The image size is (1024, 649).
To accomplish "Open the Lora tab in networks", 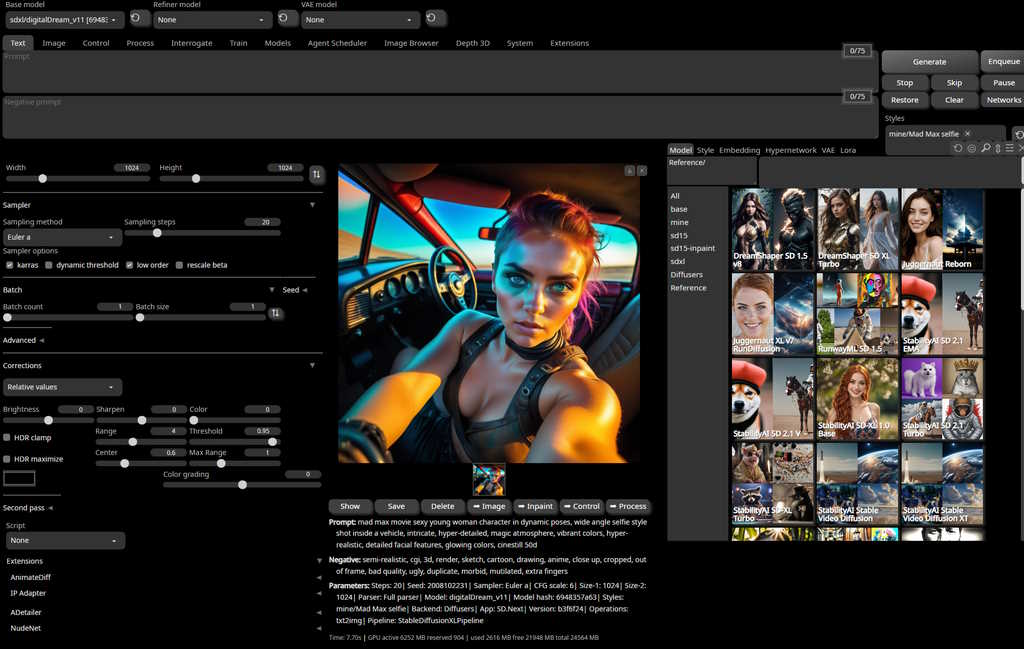I will click(848, 150).
